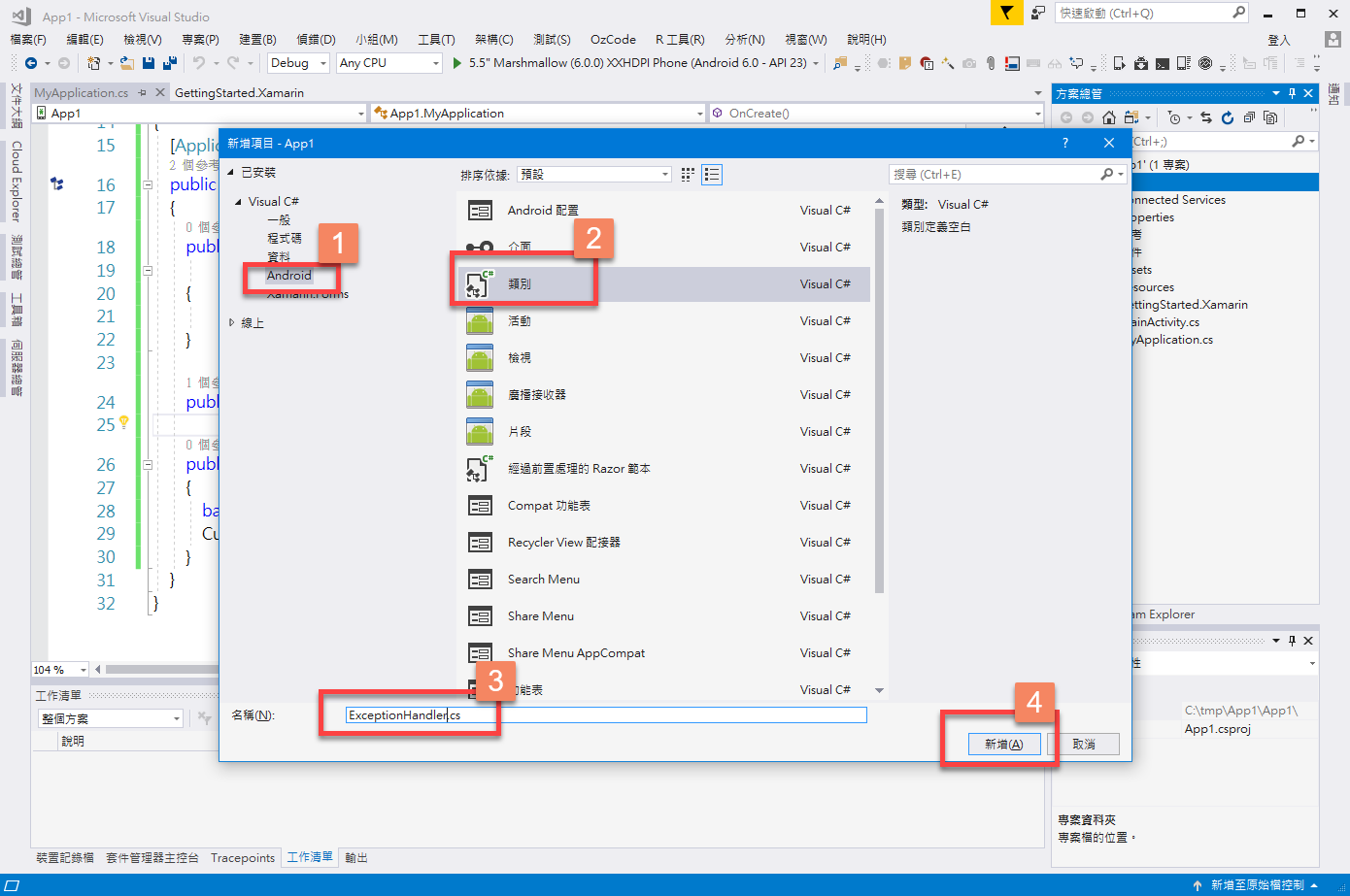
Task: Select Android category in template tree
Action: pyautogui.click(x=289, y=276)
